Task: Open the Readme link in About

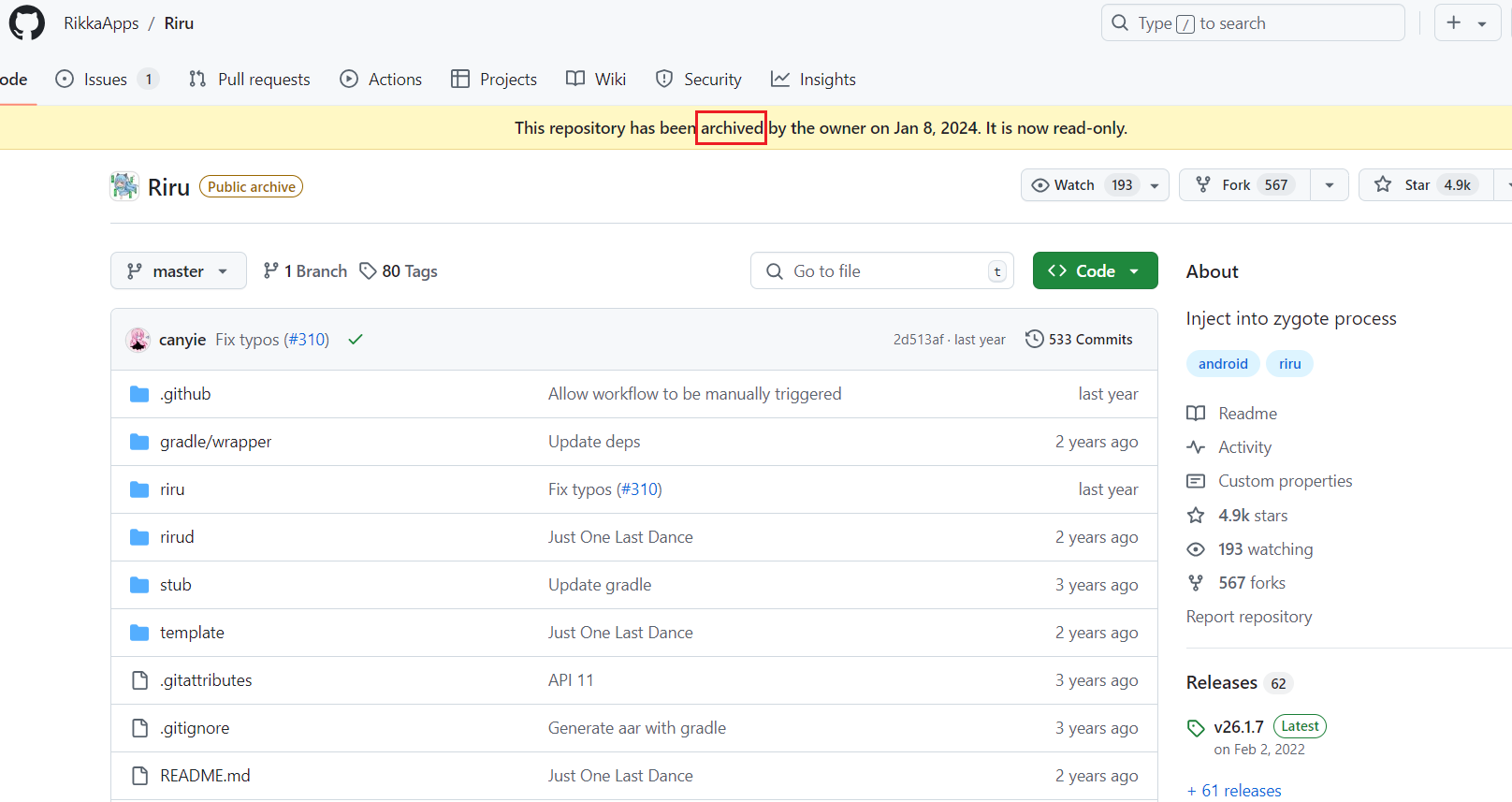Action: [1247, 414]
